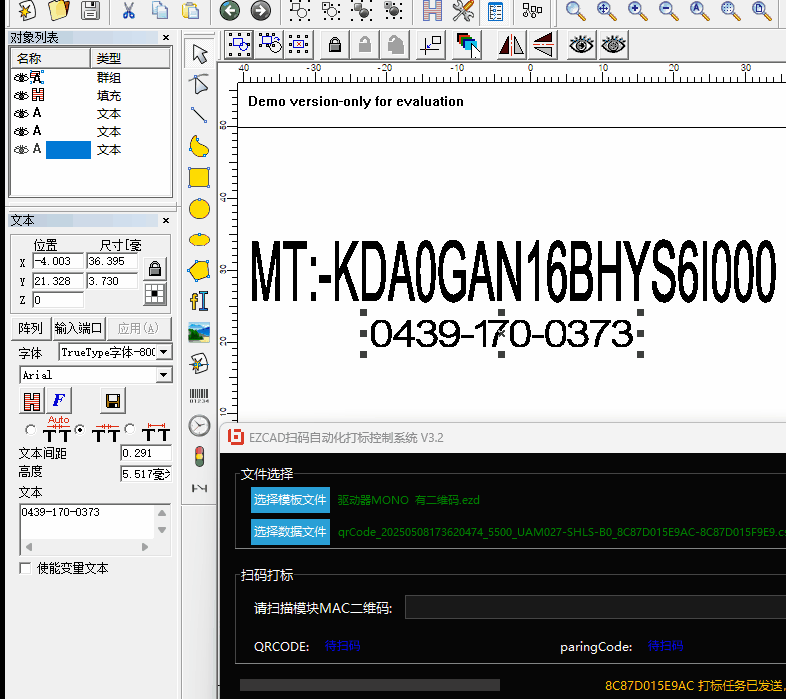Screen dimensions: 786x699
Task: Click the 0439-170-0373 text on canvas
Action: click(x=501, y=334)
